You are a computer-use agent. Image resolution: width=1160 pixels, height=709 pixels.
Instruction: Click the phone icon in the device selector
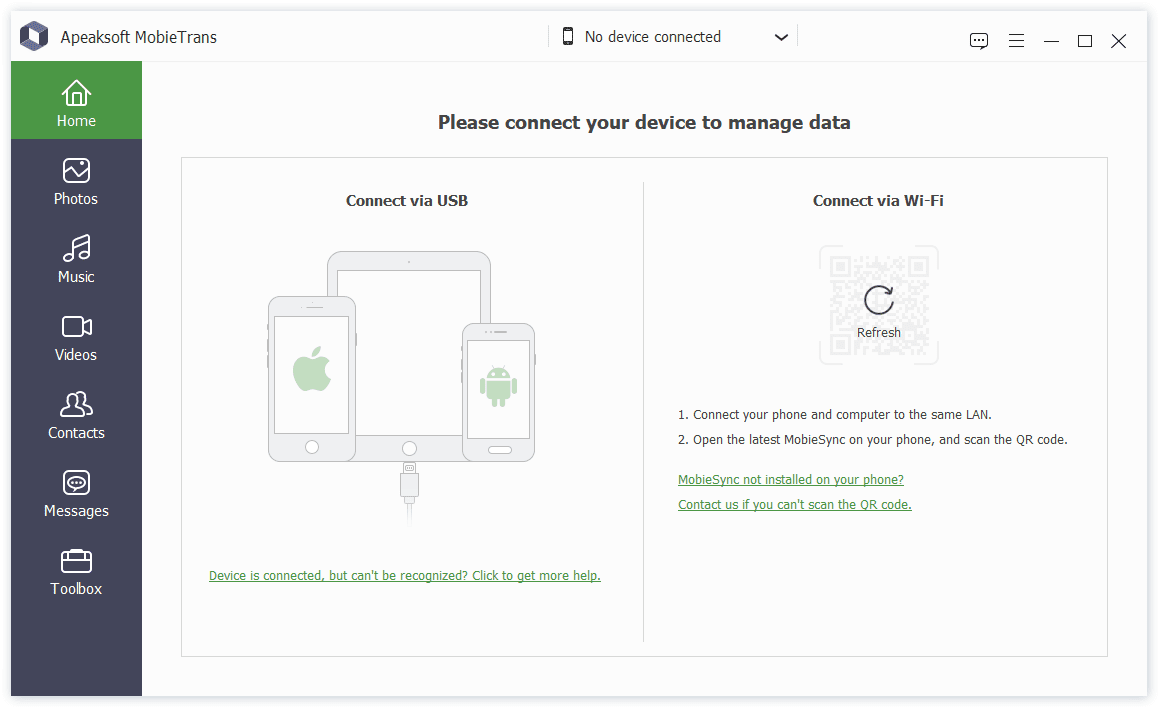(568, 37)
